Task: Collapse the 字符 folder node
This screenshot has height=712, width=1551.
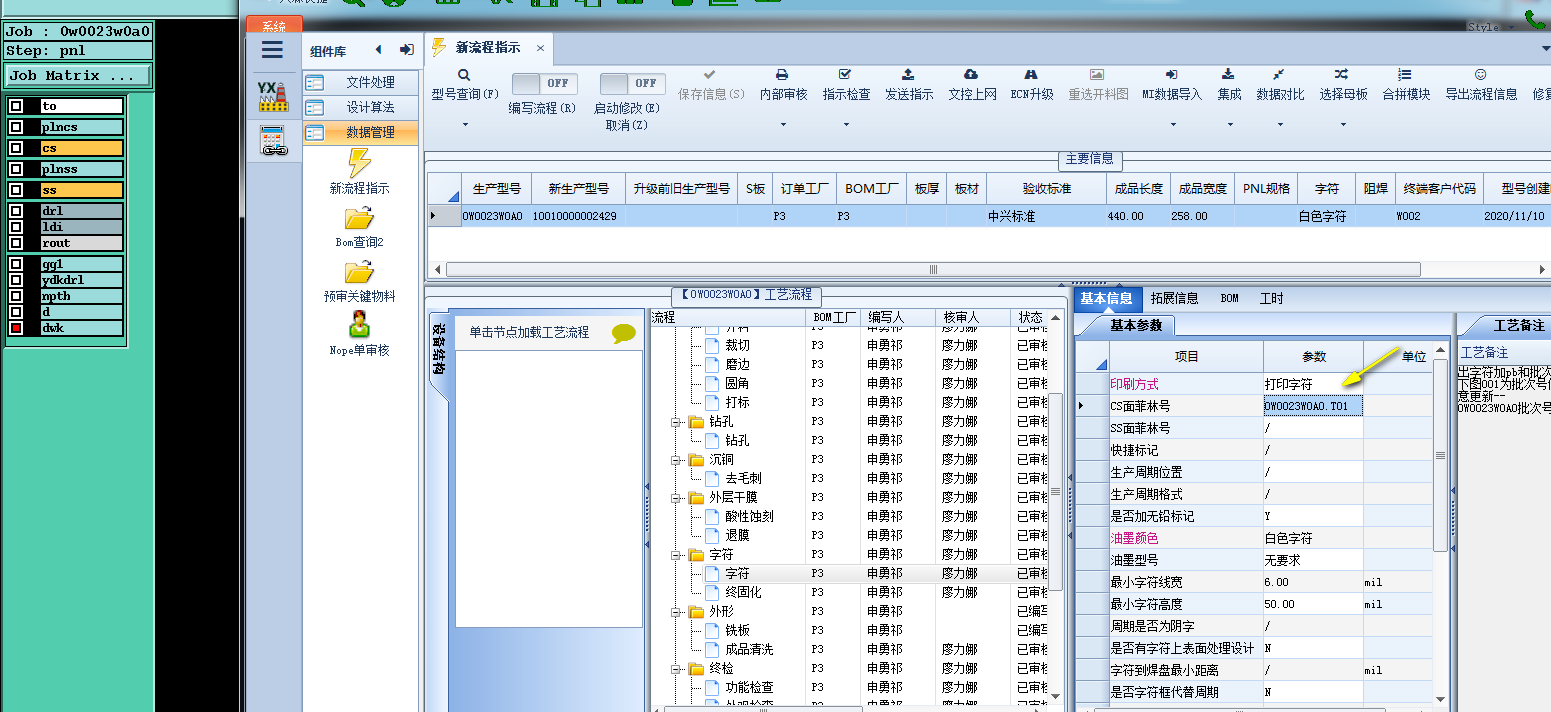Action: point(677,555)
